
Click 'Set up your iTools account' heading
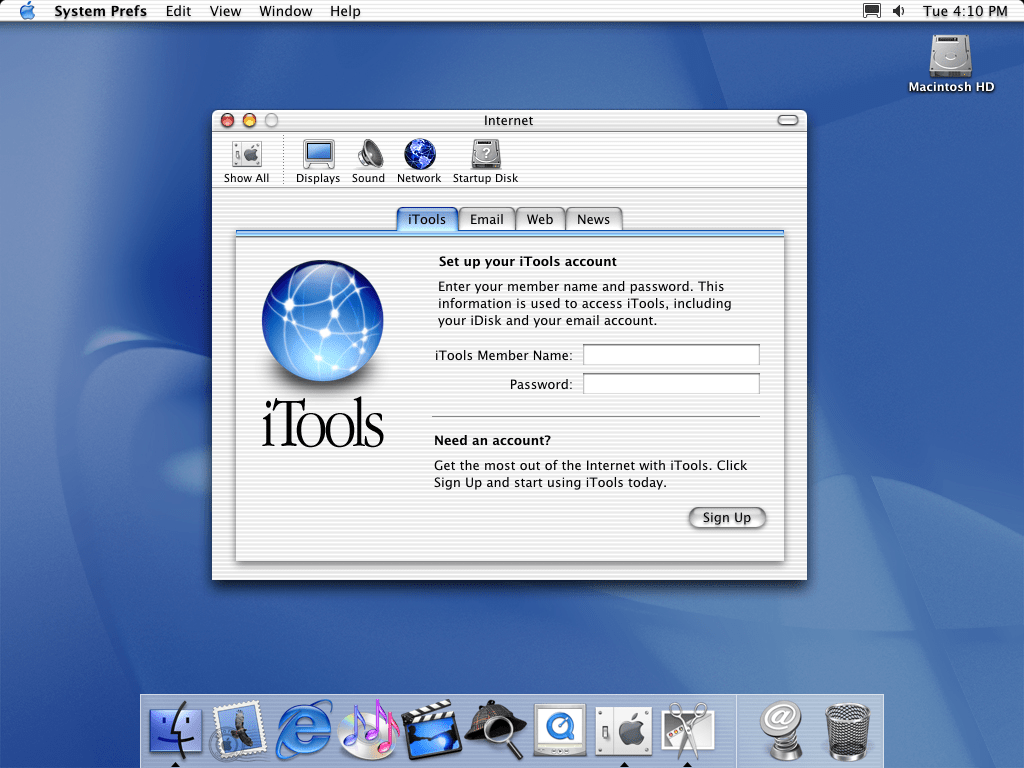[528, 261]
